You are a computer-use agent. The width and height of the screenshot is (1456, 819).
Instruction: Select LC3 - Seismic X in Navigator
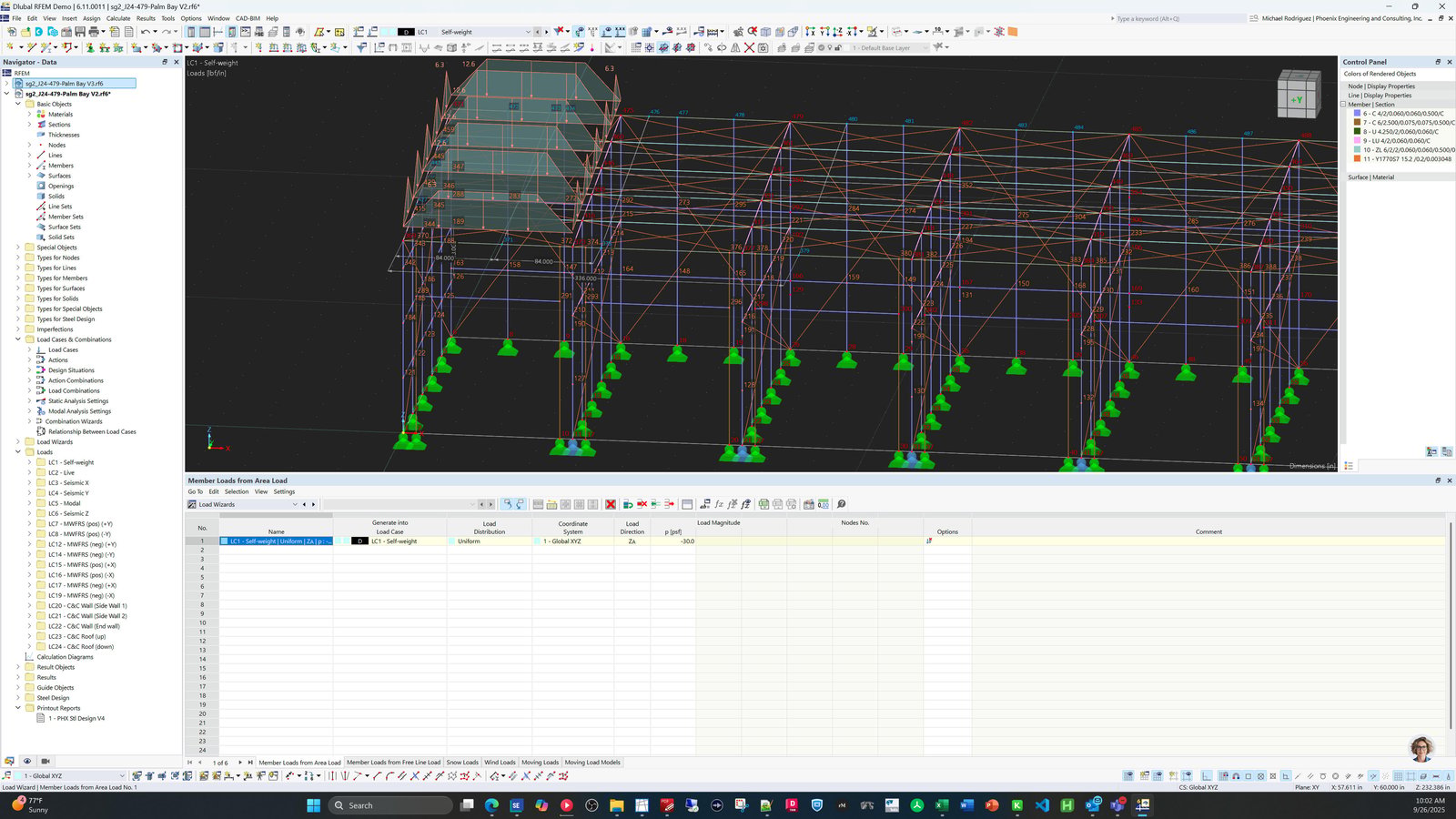point(68,483)
